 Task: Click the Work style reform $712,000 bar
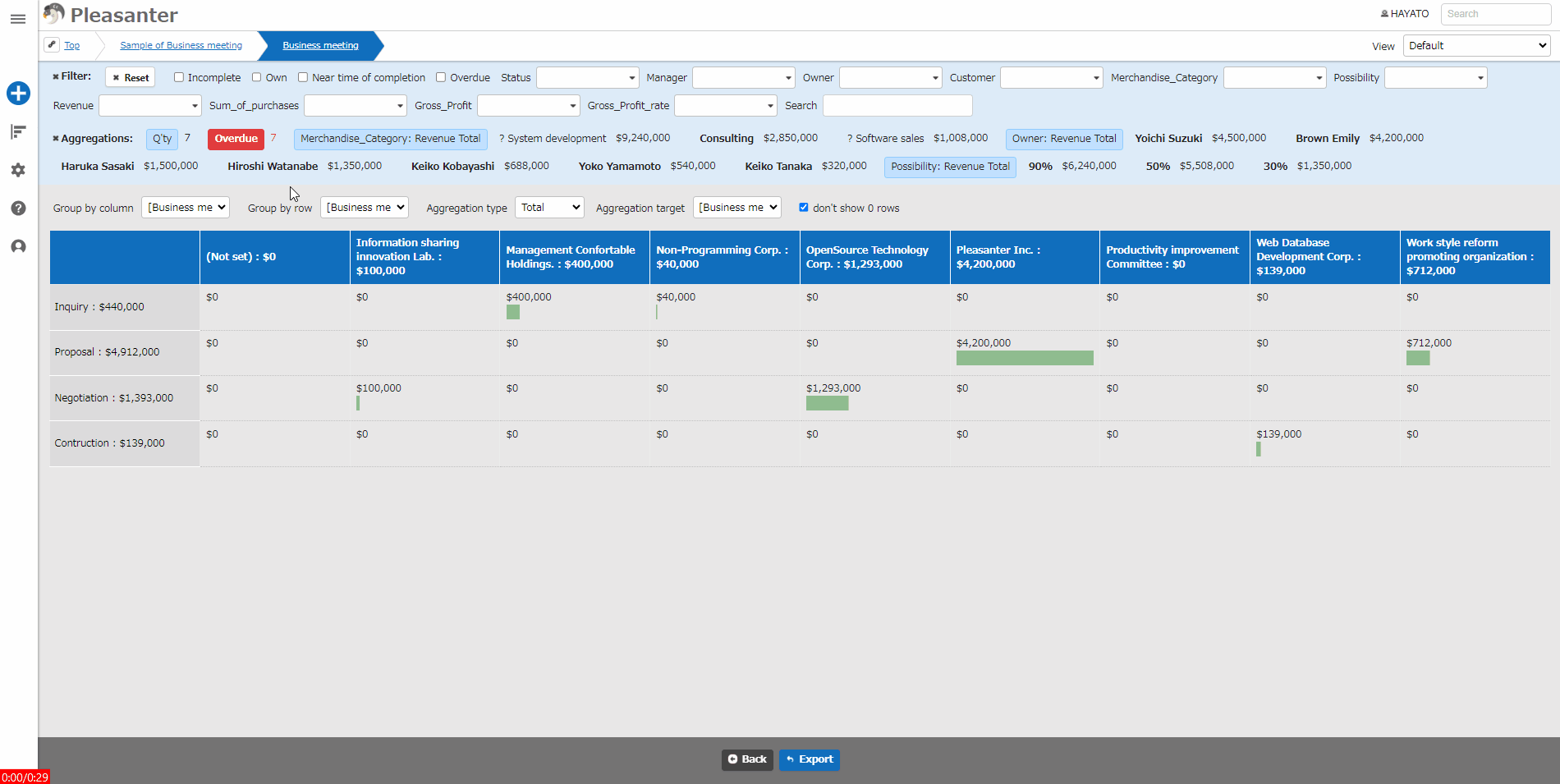pos(1418,358)
